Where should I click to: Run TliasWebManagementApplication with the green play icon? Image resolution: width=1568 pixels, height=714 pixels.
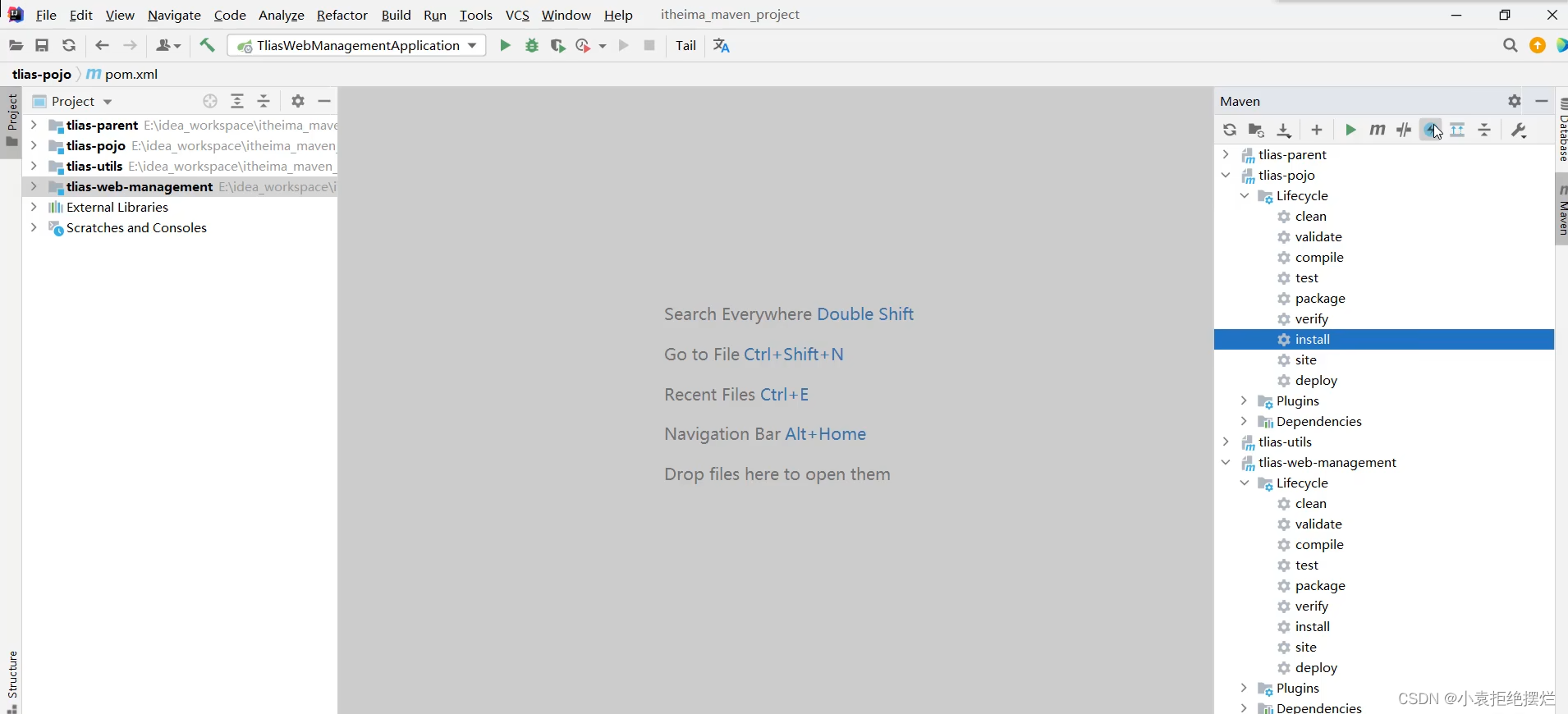(505, 46)
